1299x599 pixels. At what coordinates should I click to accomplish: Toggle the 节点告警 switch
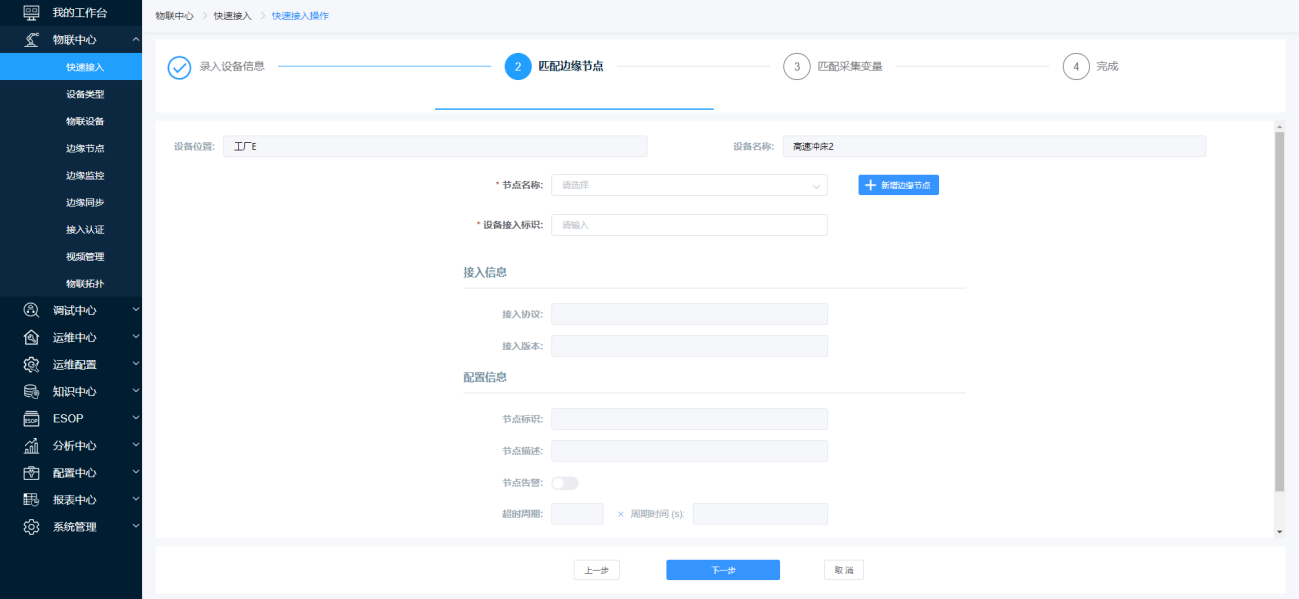click(x=565, y=483)
